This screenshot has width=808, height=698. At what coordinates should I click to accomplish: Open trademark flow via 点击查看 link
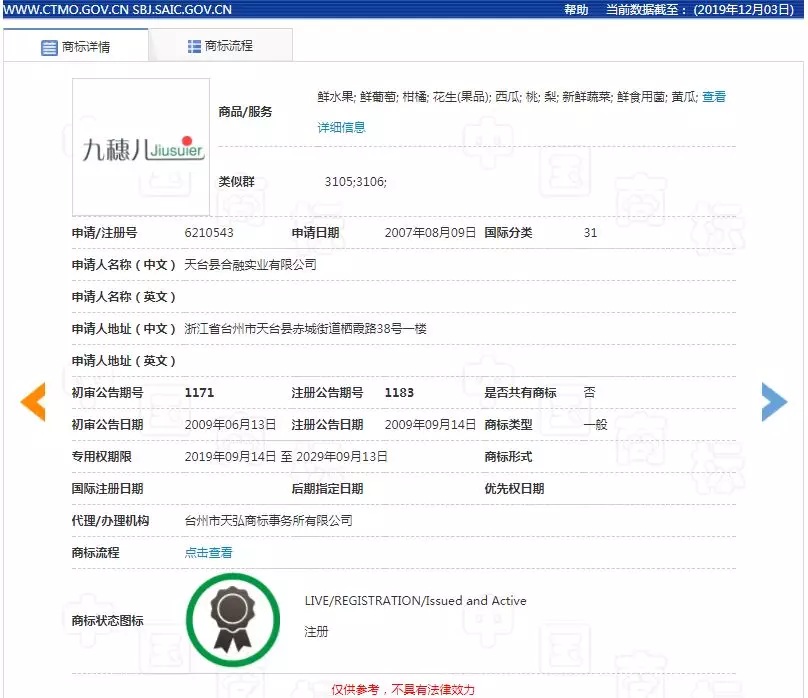(x=209, y=551)
